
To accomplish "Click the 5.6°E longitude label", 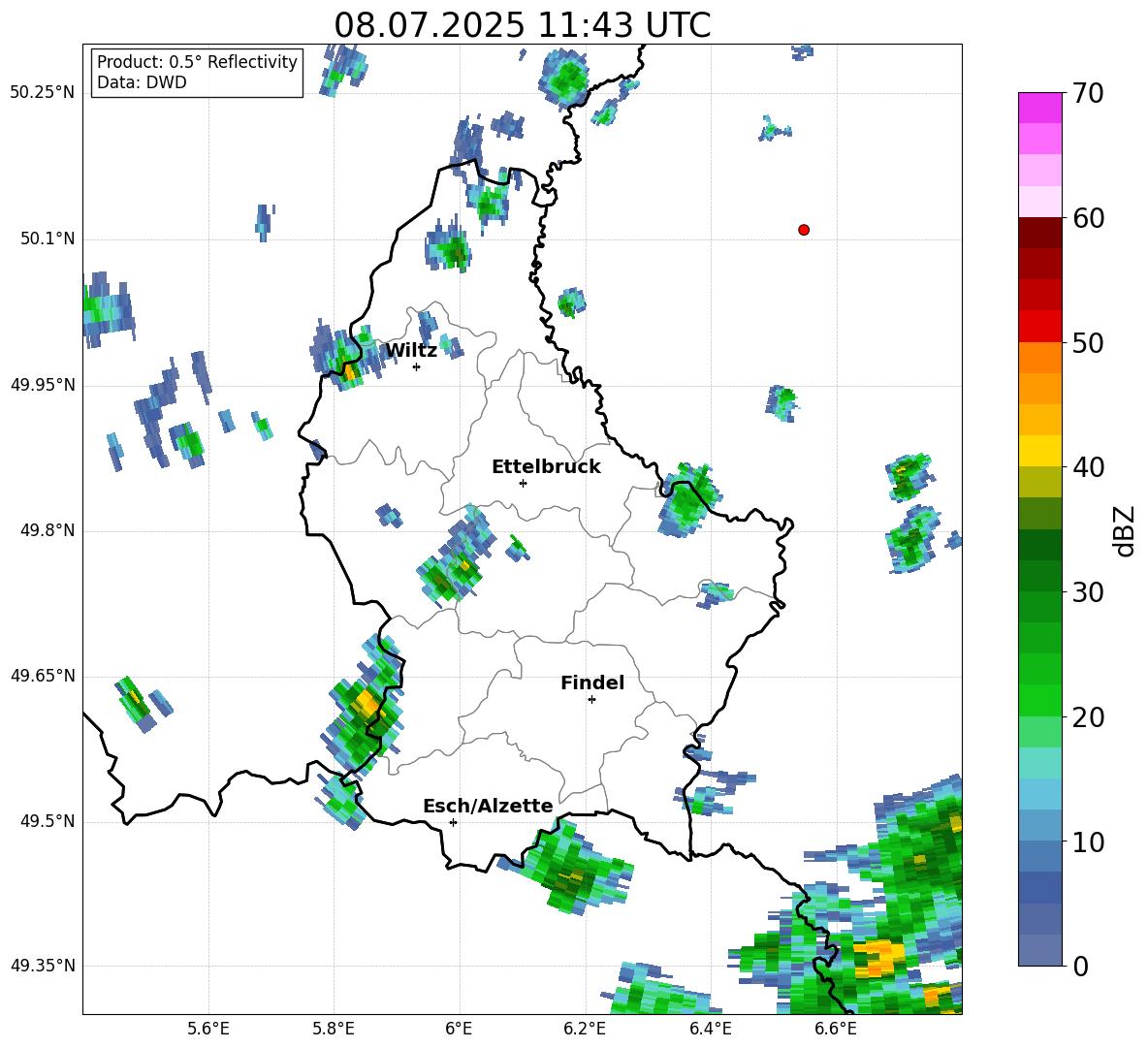I will tap(208, 1030).
